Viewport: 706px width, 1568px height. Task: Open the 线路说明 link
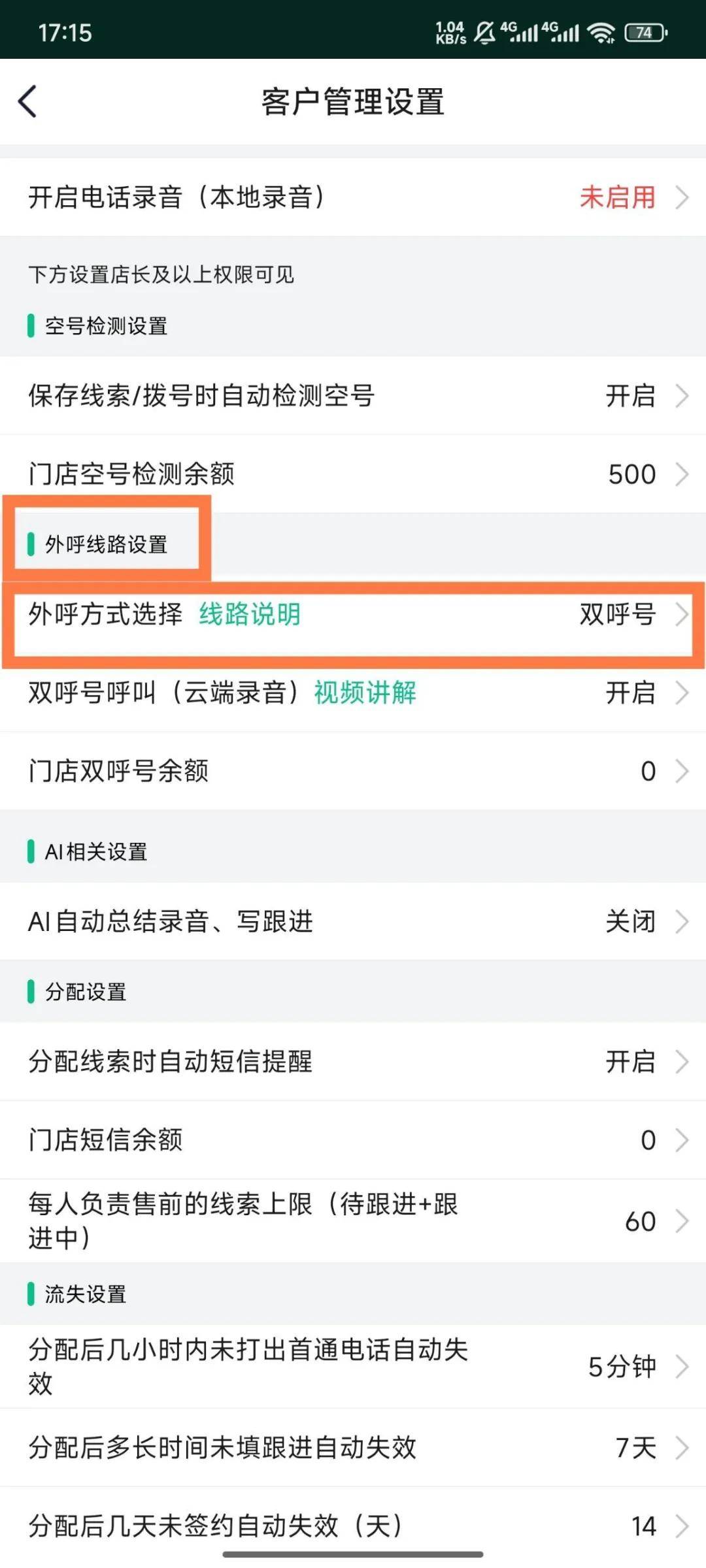(250, 614)
